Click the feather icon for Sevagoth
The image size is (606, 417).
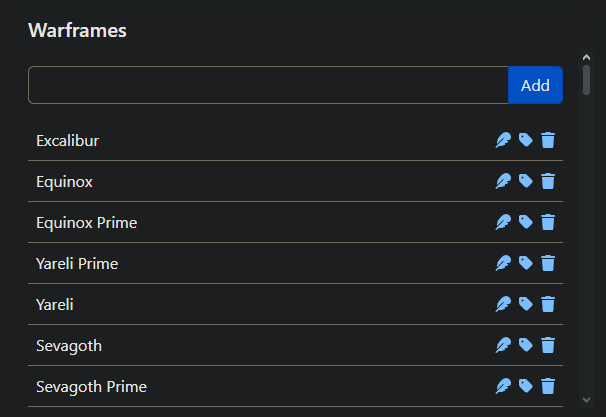coord(503,345)
